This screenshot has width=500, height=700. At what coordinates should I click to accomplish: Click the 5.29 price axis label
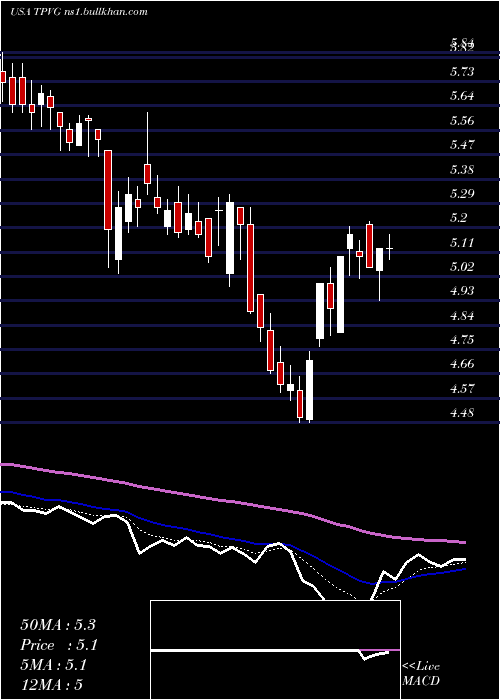click(462, 193)
